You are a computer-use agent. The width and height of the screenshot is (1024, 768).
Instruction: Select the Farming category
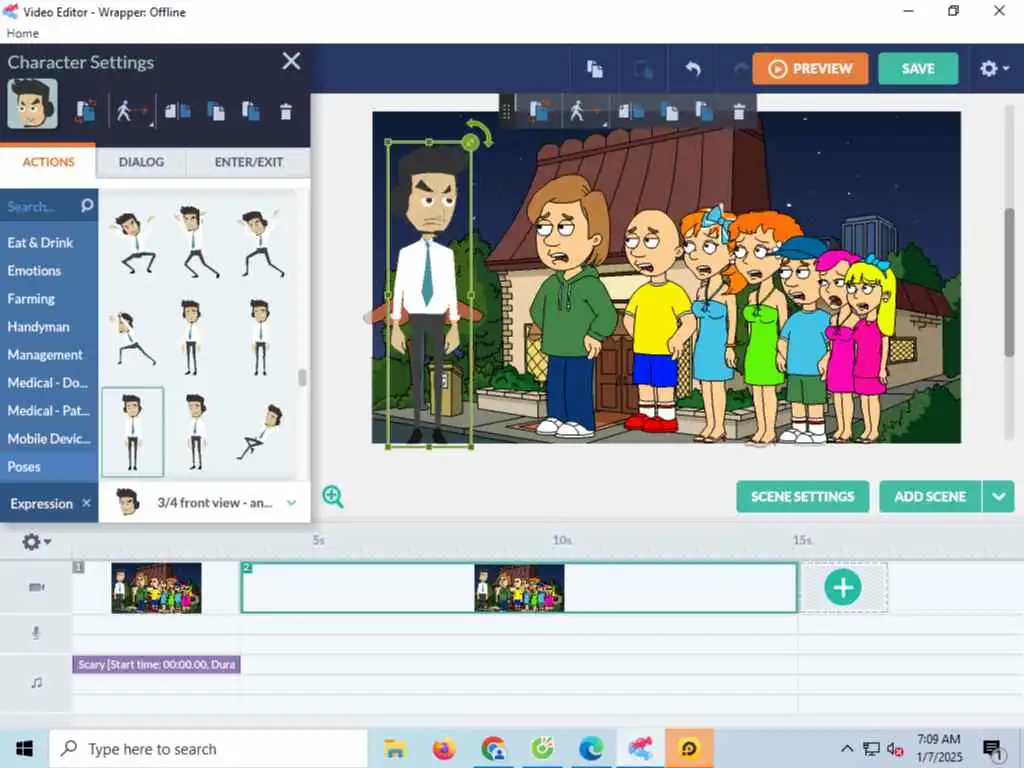pyautogui.click(x=31, y=298)
